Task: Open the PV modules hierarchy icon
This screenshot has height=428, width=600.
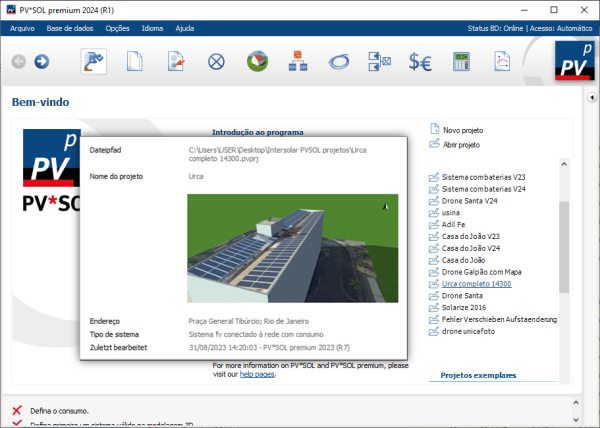Action: pyautogui.click(x=298, y=62)
